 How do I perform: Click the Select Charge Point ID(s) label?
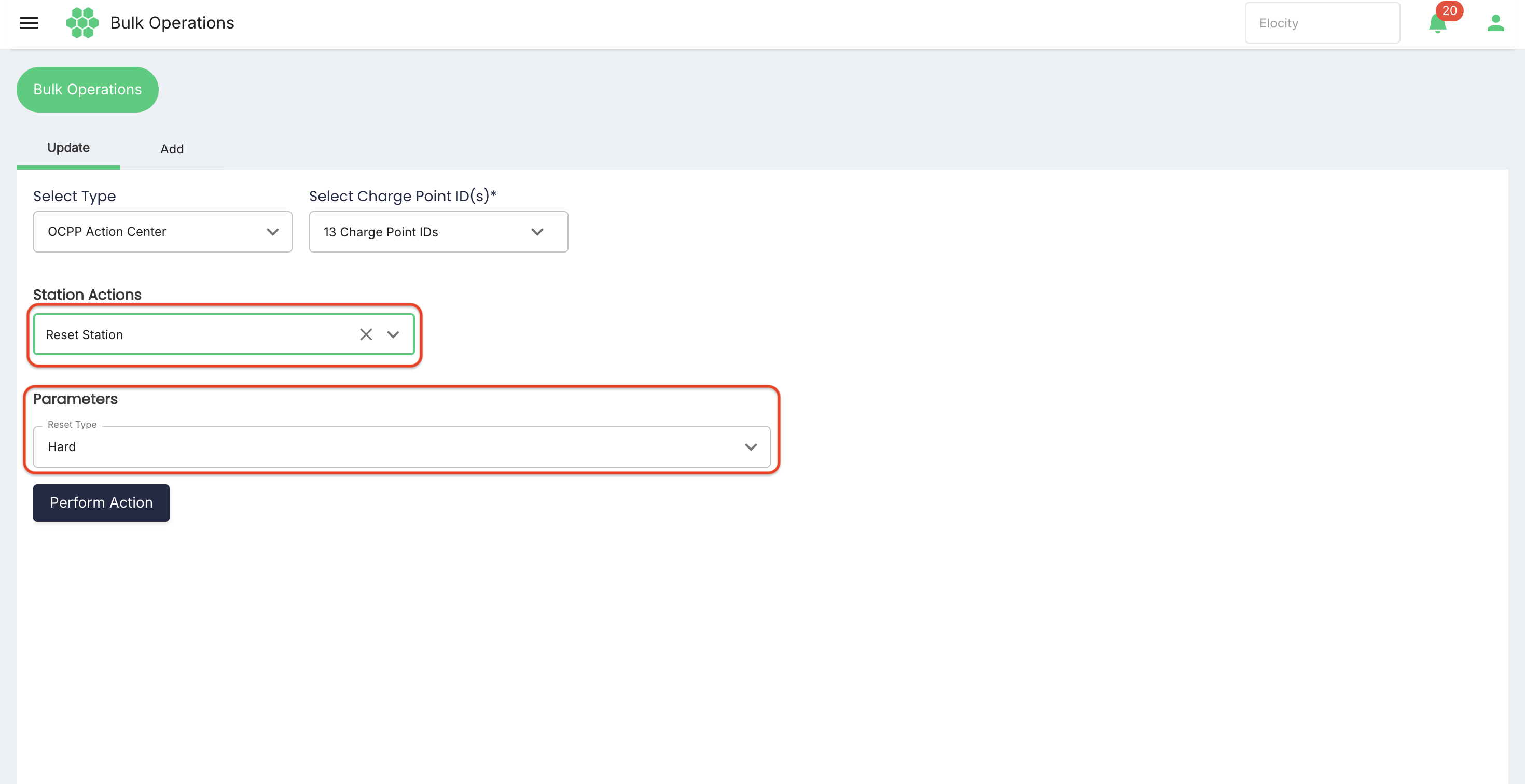[x=403, y=197]
